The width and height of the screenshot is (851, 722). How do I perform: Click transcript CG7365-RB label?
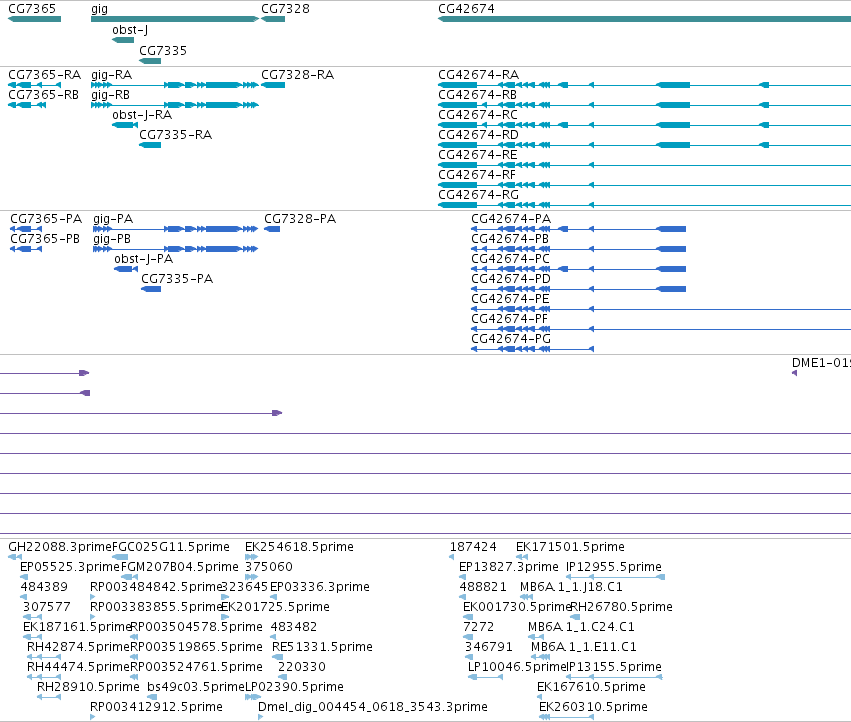tap(43, 95)
